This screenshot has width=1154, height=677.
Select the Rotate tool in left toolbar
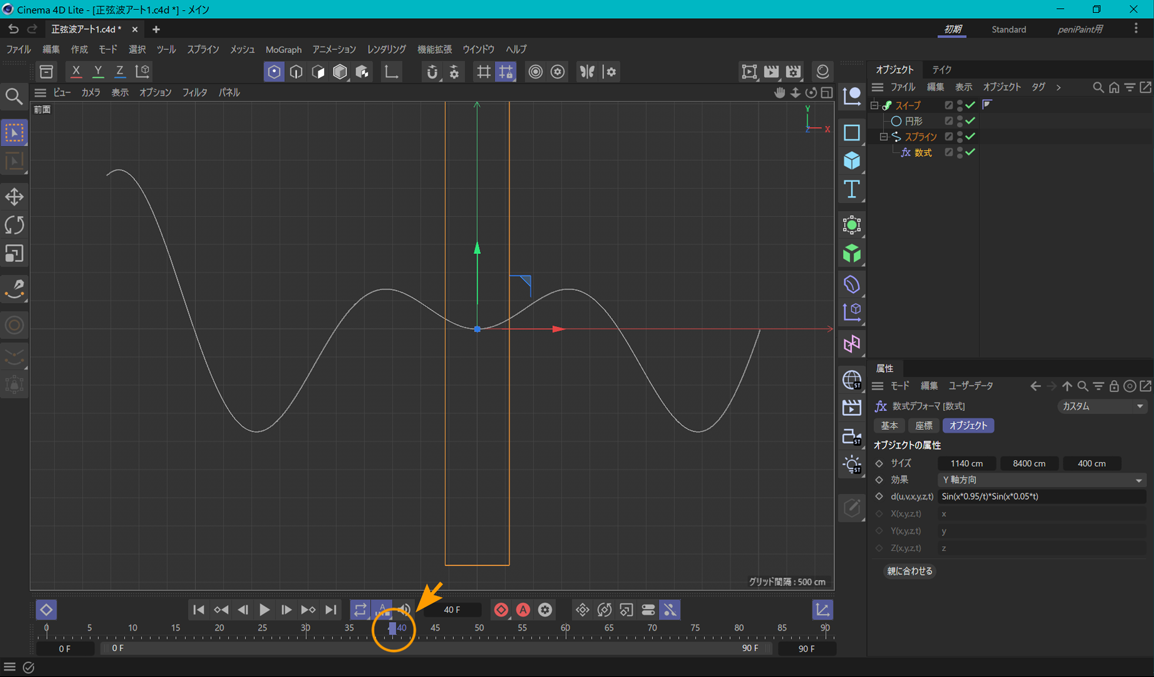pos(14,225)
